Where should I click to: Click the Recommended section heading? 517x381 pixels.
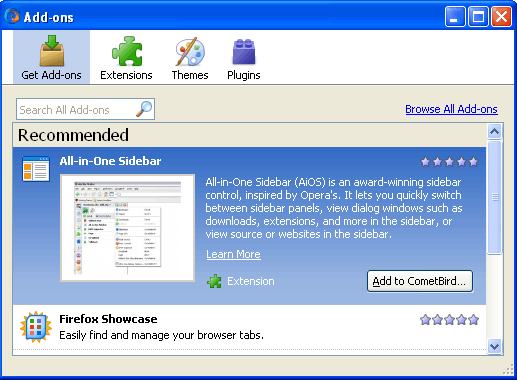click(73, 135)
